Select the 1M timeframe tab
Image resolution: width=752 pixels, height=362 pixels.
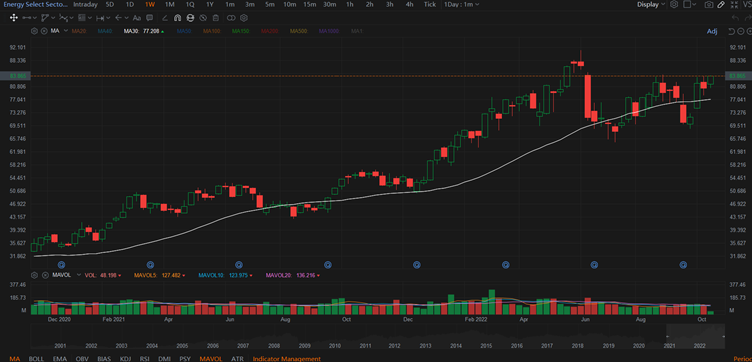[x=169, y=4]
